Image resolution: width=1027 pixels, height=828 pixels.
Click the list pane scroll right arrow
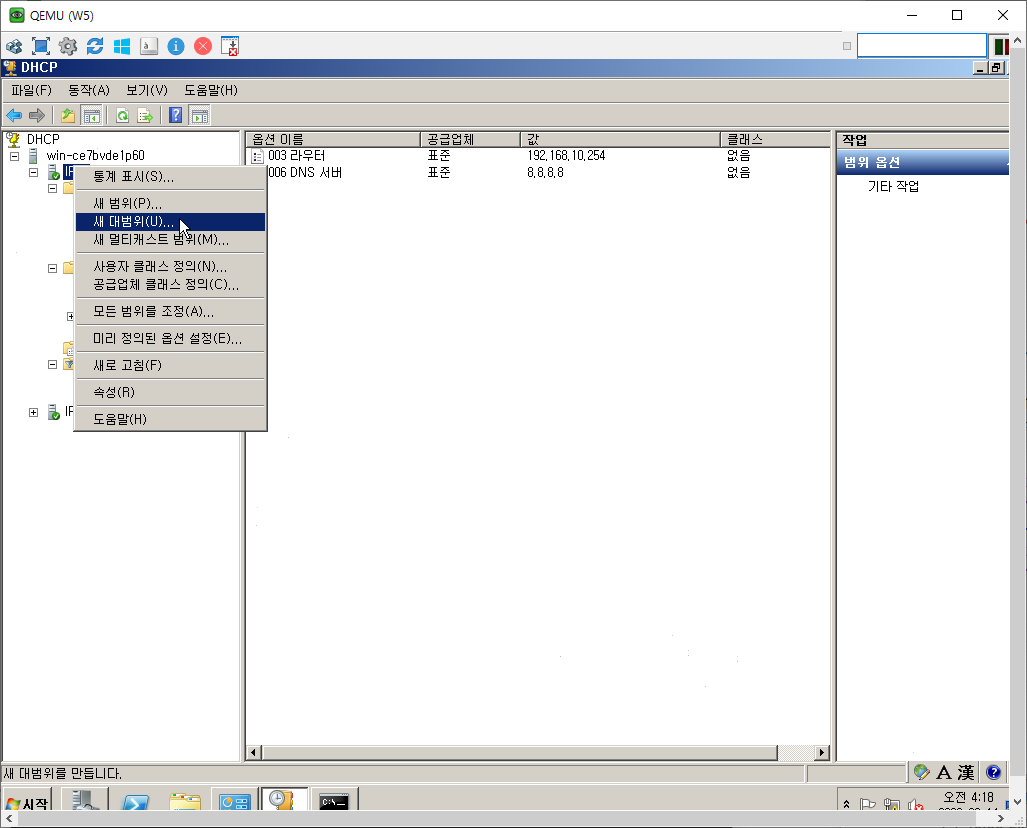[x=821, y=753]
